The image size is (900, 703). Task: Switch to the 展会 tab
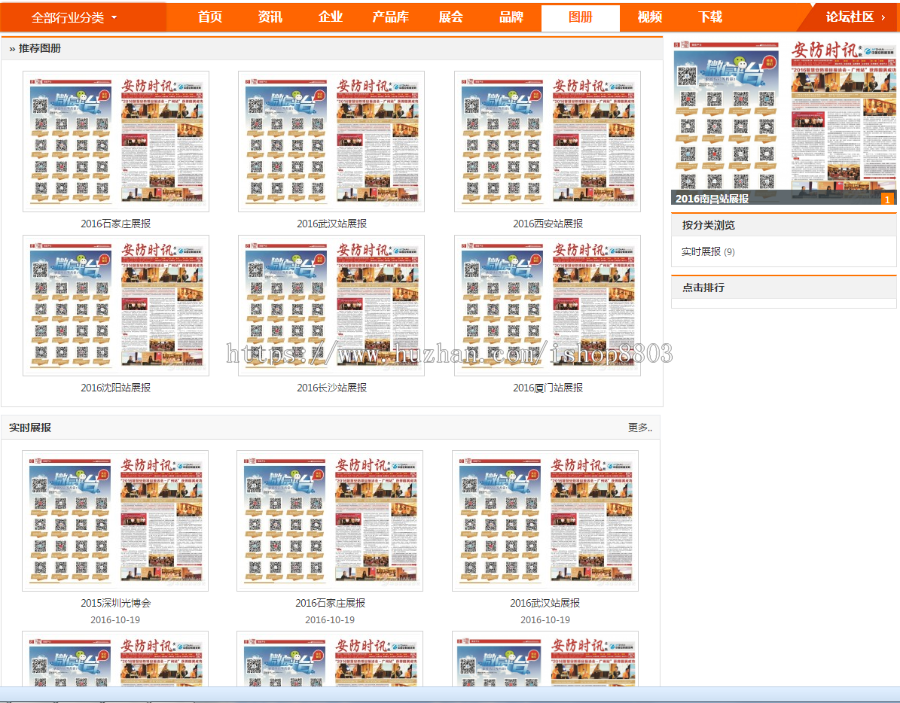(x=451, y=17)
